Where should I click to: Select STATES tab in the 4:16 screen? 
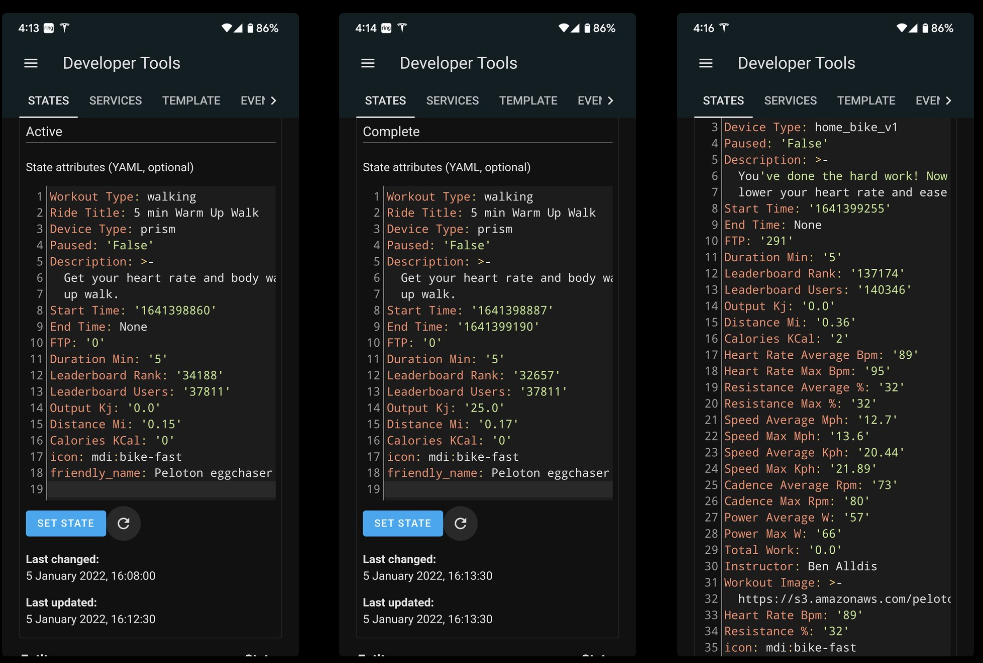(x=723, y=100)
